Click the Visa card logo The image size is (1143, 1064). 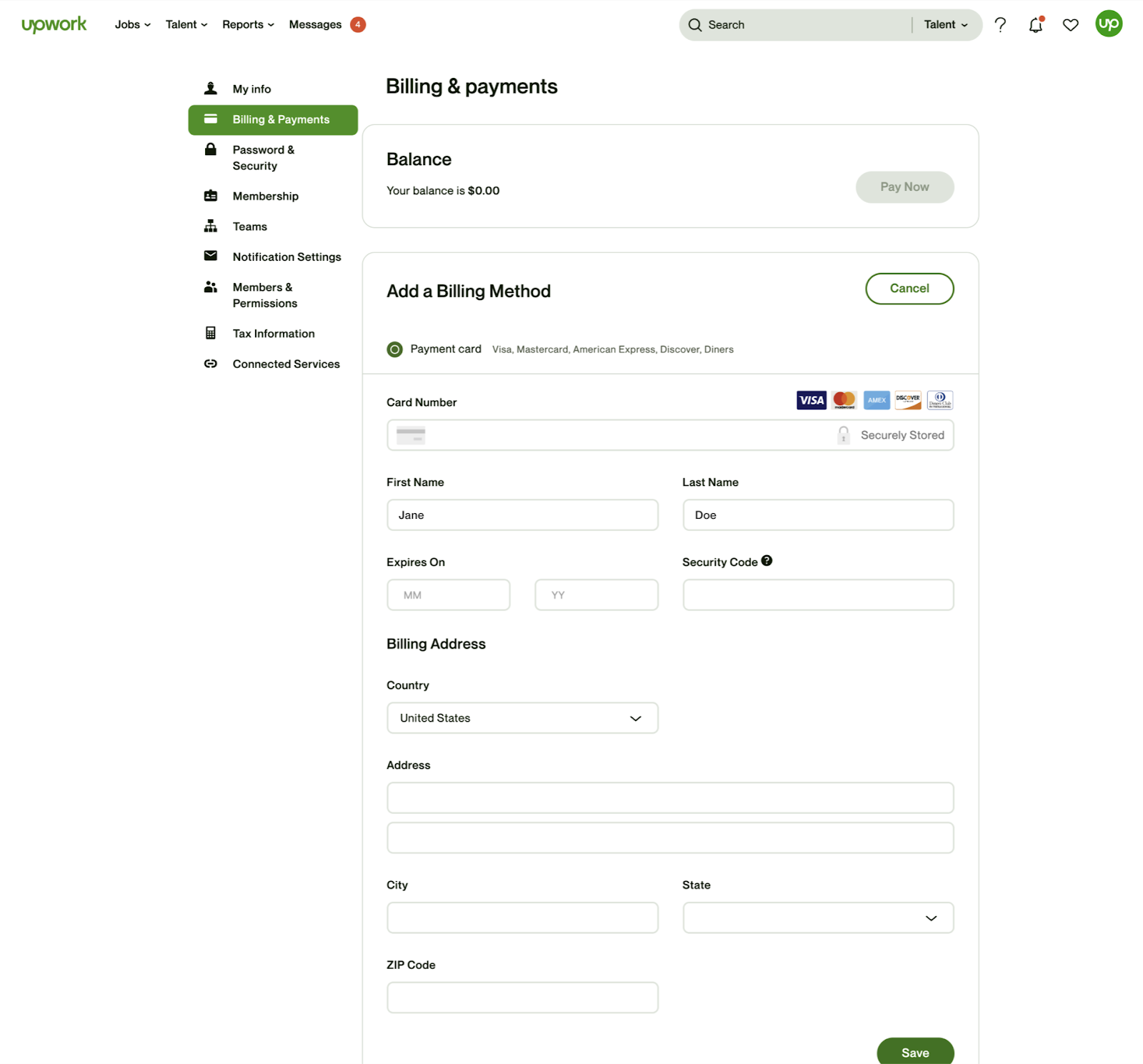point(811,400)
